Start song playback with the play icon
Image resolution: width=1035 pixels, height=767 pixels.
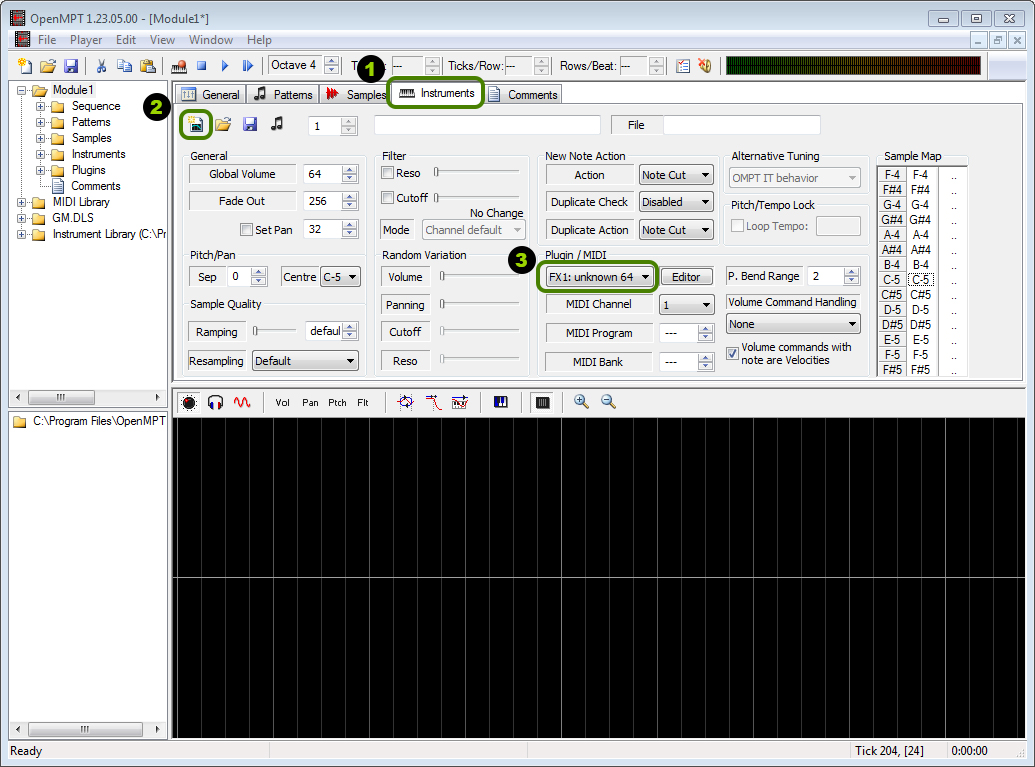click(x=225, y=66)
